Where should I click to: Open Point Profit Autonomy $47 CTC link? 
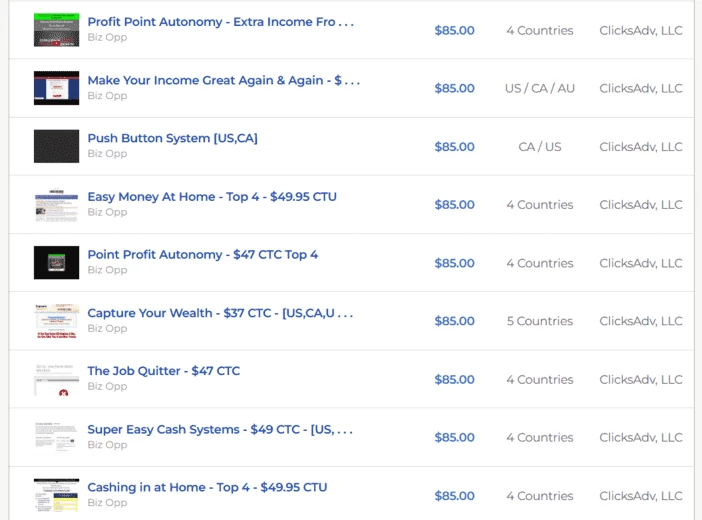point(202,254)
